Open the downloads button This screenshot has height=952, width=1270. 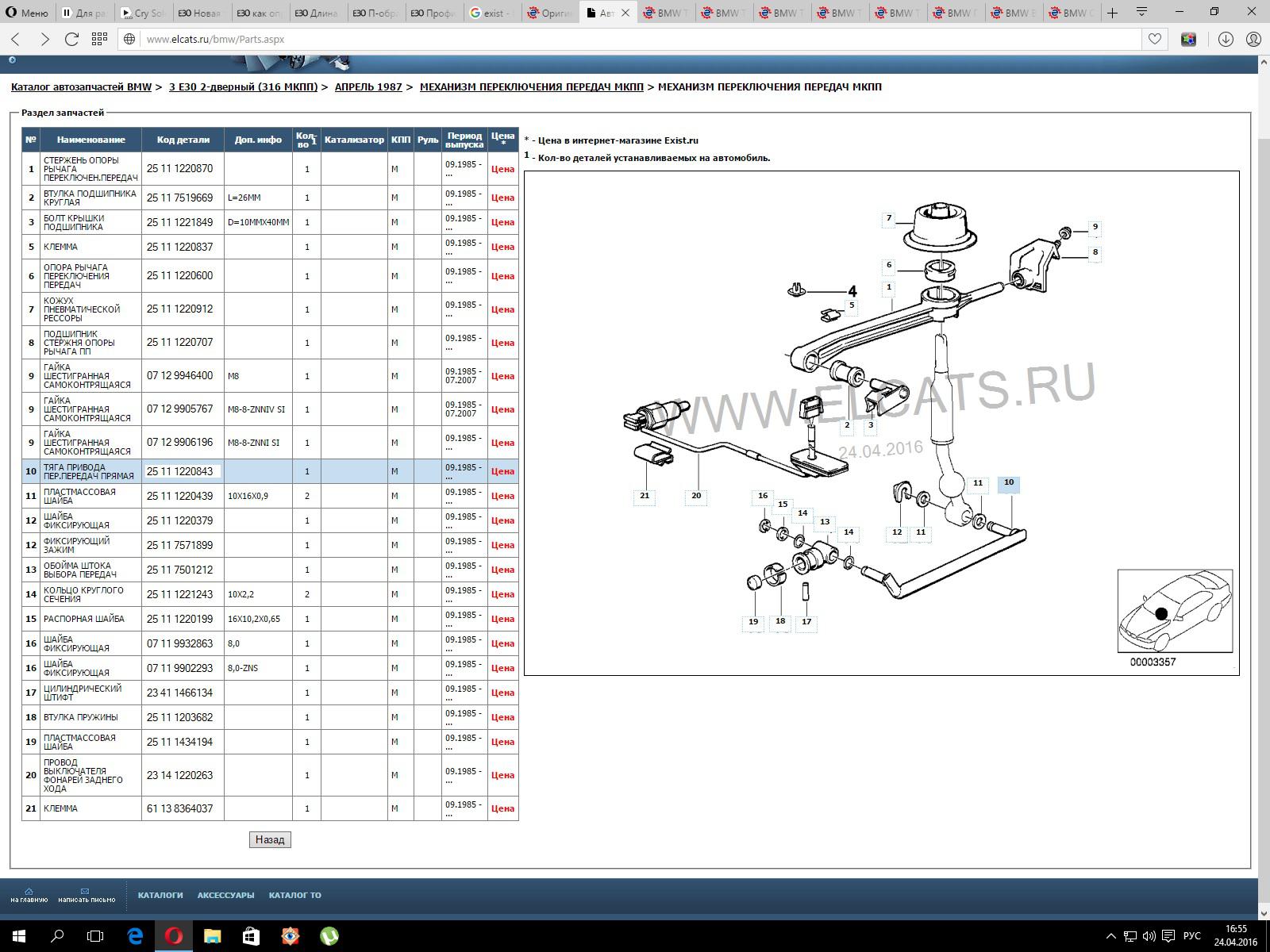click(1226, 39)
